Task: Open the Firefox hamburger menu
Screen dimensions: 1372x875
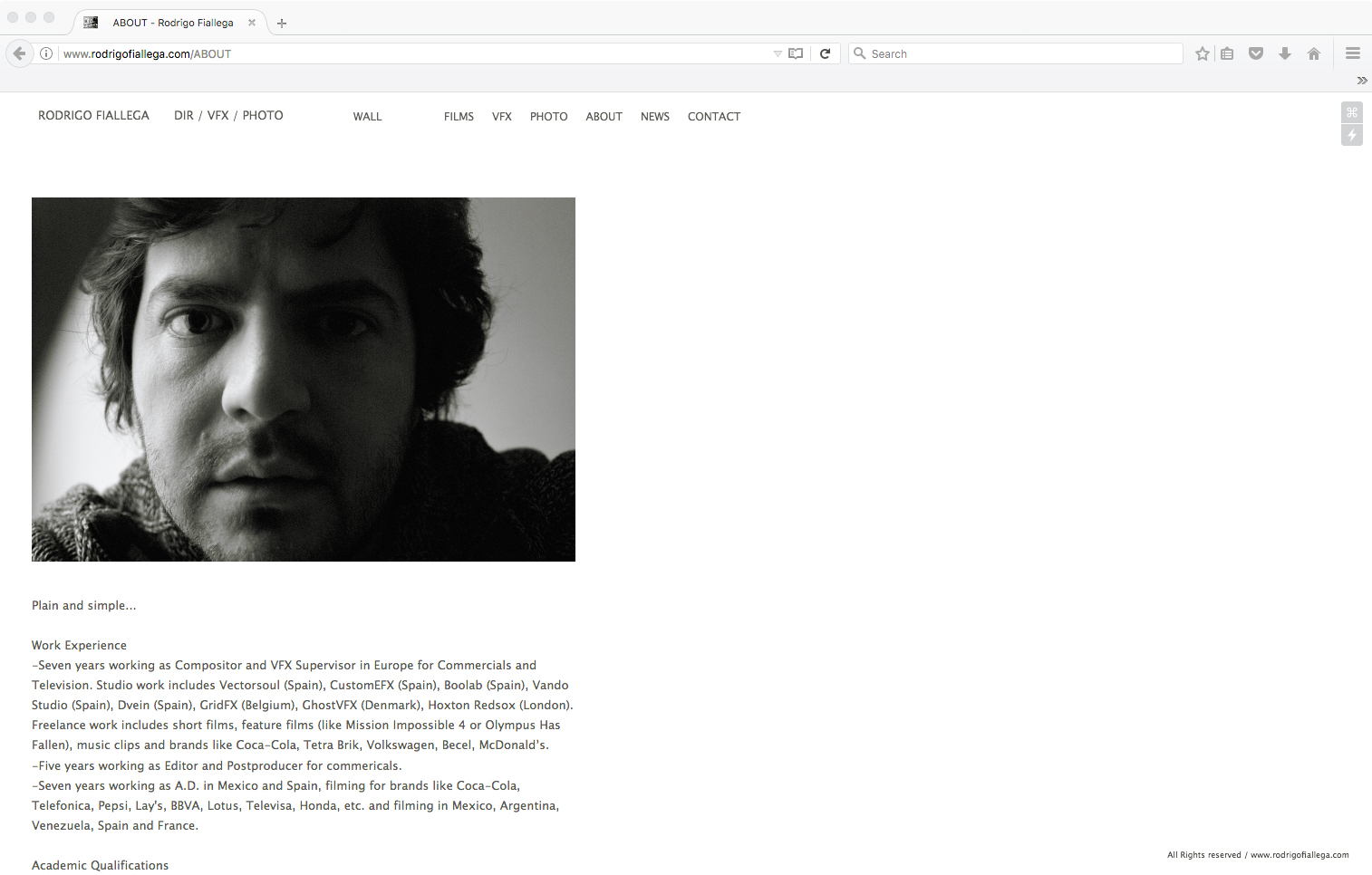Action: point(1353,53)
